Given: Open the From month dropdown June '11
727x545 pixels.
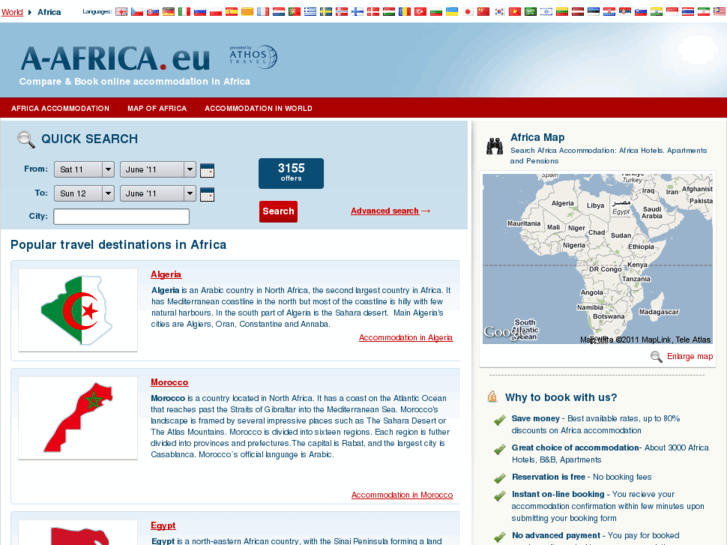Looking at the screenshot, I should (x=158, y=170).
